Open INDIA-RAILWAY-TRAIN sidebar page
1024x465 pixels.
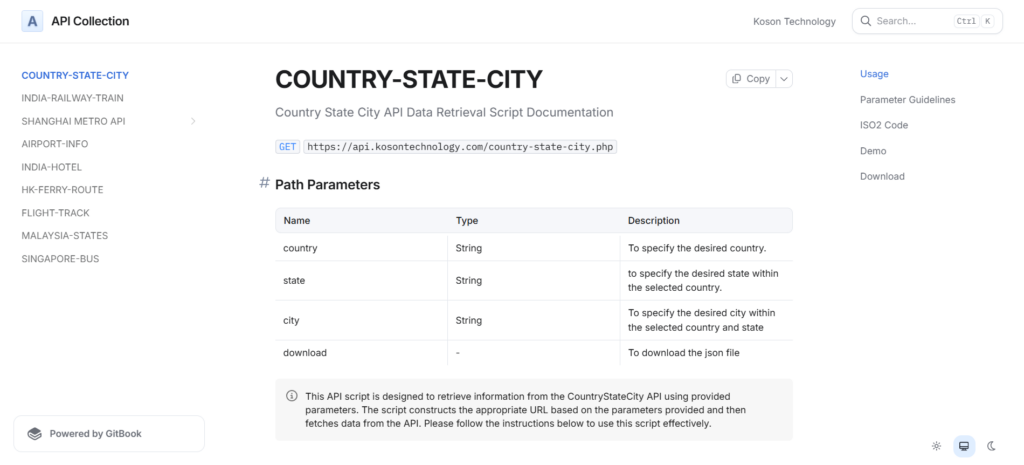[72, 98]
